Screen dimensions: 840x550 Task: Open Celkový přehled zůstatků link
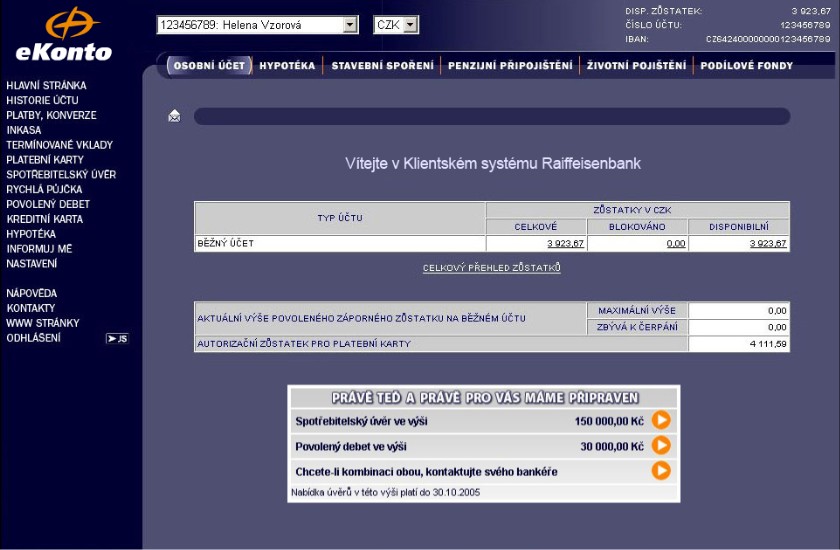pyautogui.click(x=492, y=268)
